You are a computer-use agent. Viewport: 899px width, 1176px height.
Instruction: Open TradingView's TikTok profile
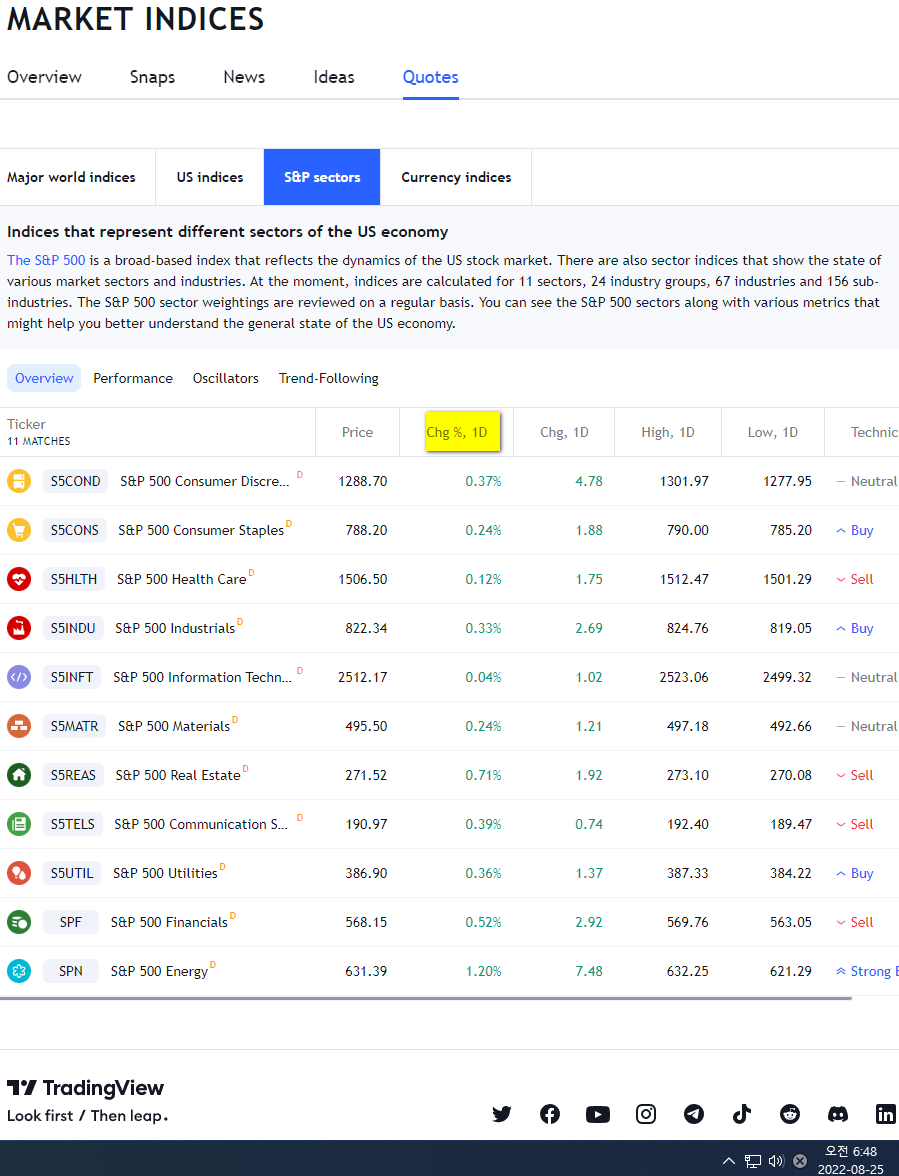[x=742, y=1114]
